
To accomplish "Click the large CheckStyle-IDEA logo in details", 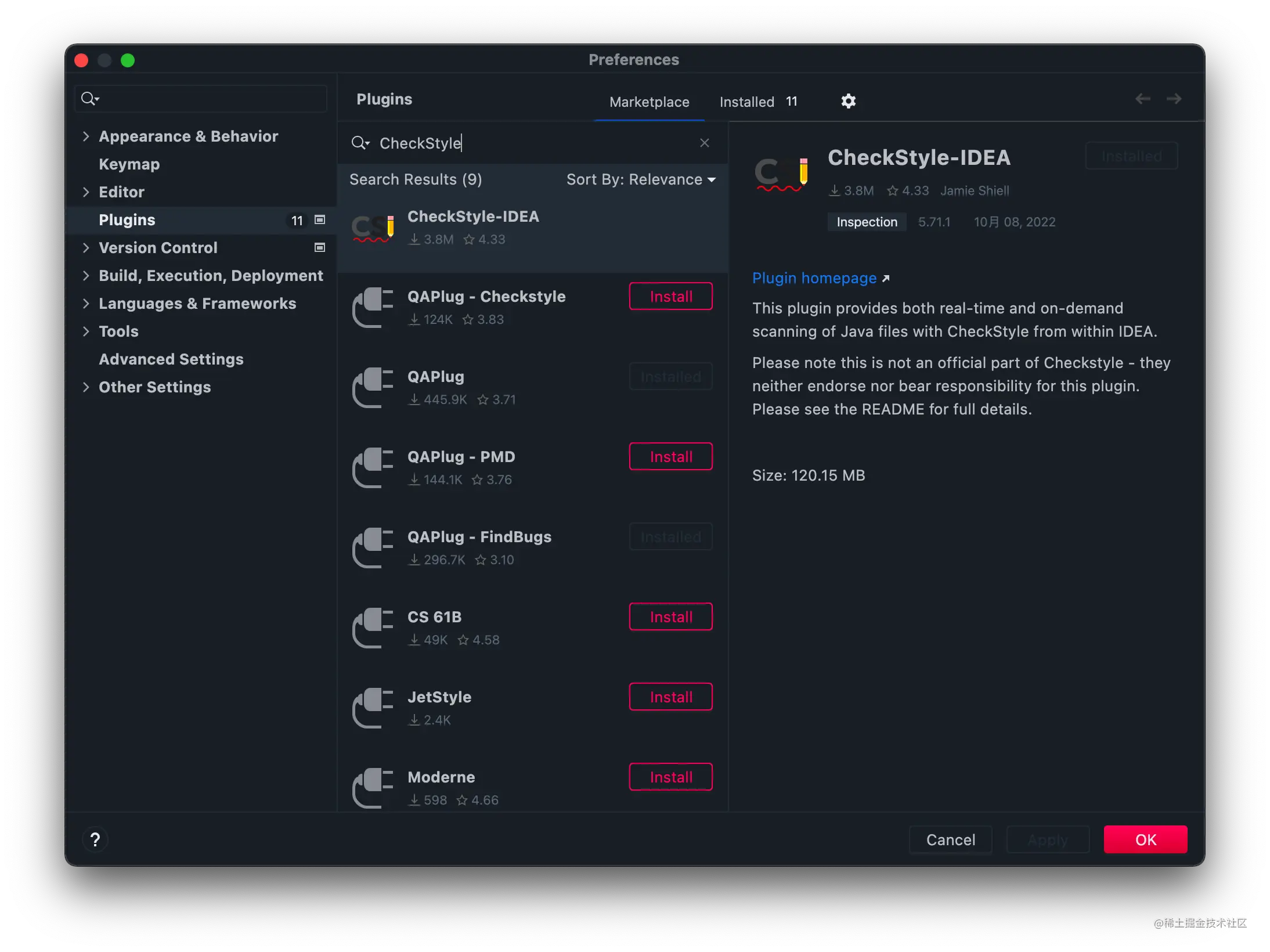I will [x=781, y=175].
